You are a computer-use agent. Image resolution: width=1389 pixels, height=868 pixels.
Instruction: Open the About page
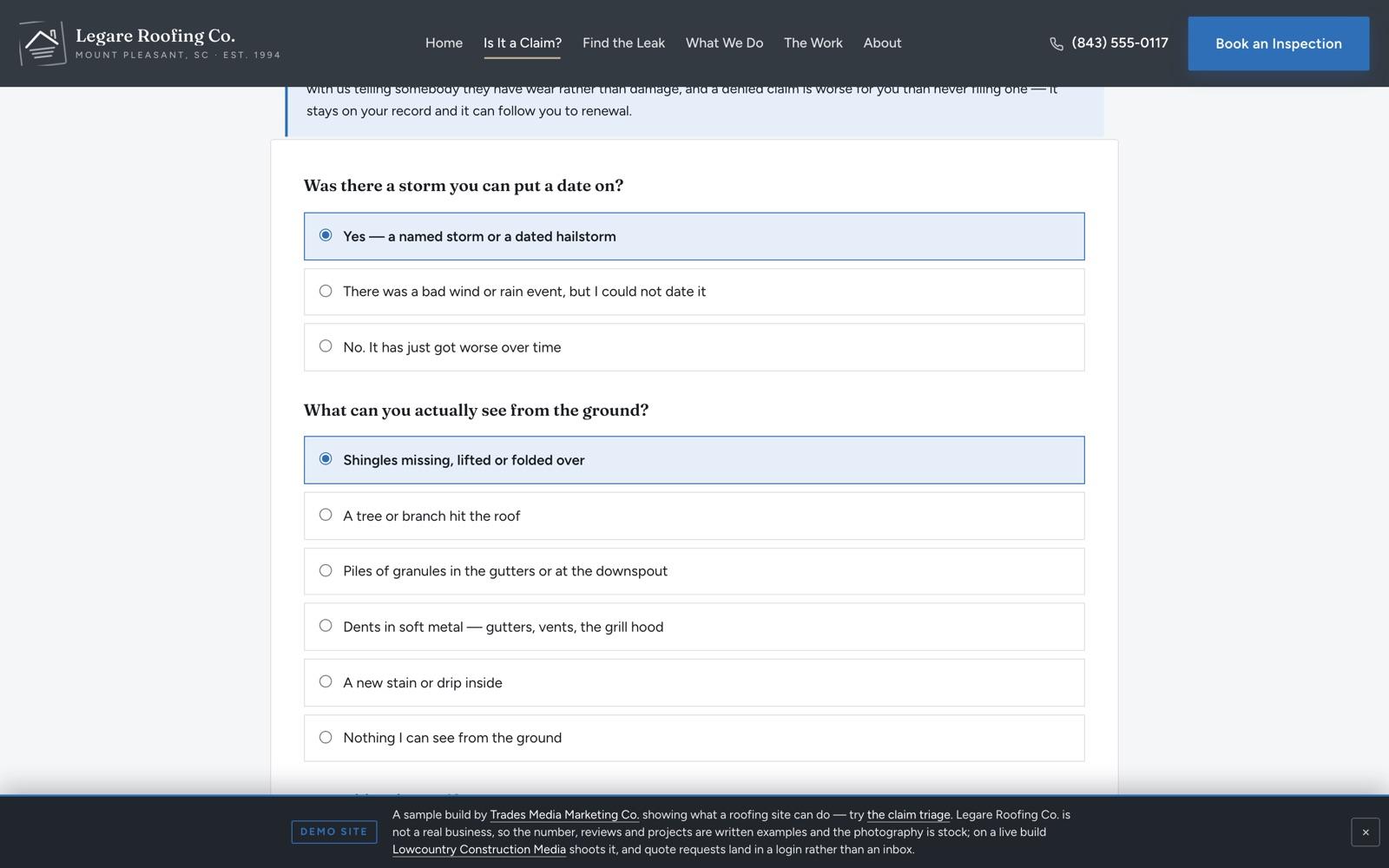tap(882, 43)
